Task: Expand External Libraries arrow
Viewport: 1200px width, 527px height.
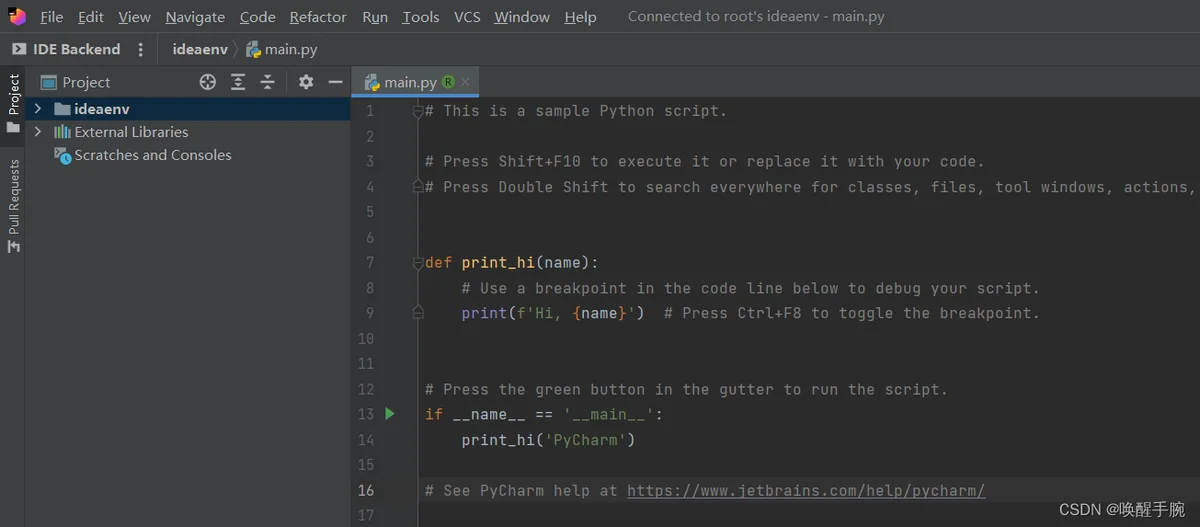Action: (x=38, y=131)
